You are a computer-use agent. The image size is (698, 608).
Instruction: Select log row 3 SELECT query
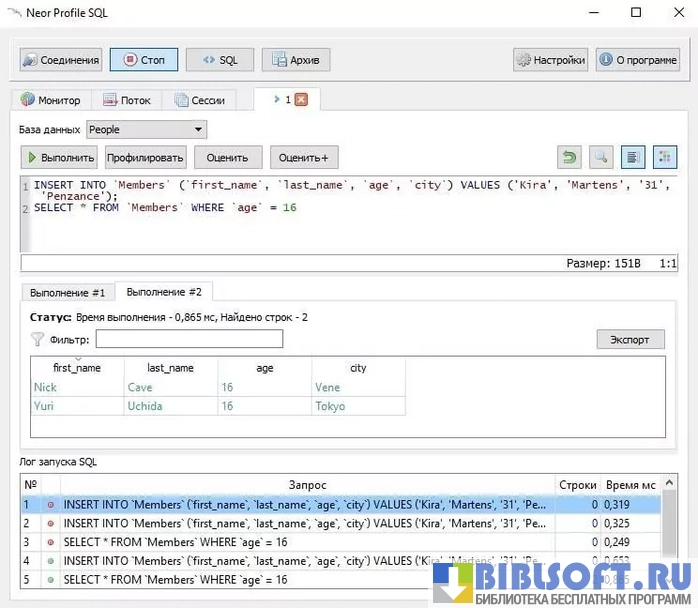coord(300,542)
